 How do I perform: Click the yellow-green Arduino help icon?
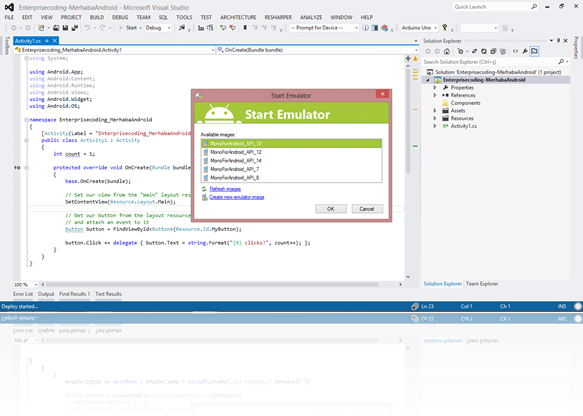click(x=444, y=28)
